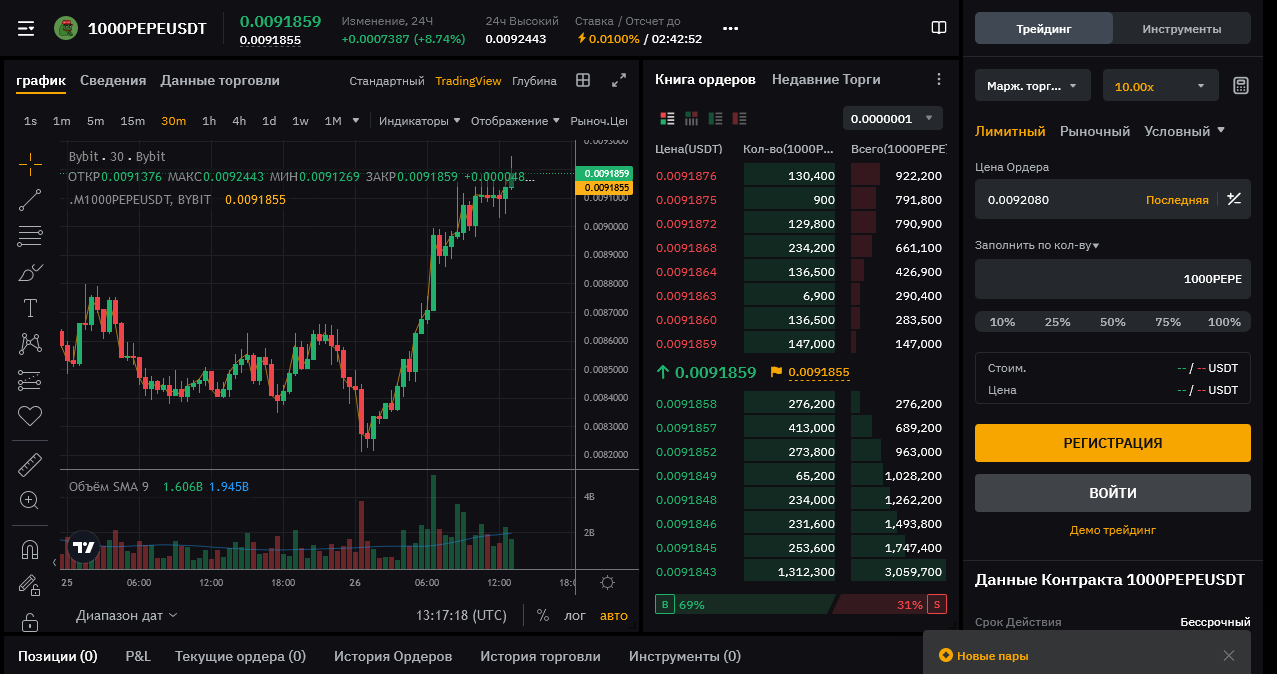Screen dimensions: 1277x674
Task: Show combined buy and sell order book view
Action: (668, 118)
